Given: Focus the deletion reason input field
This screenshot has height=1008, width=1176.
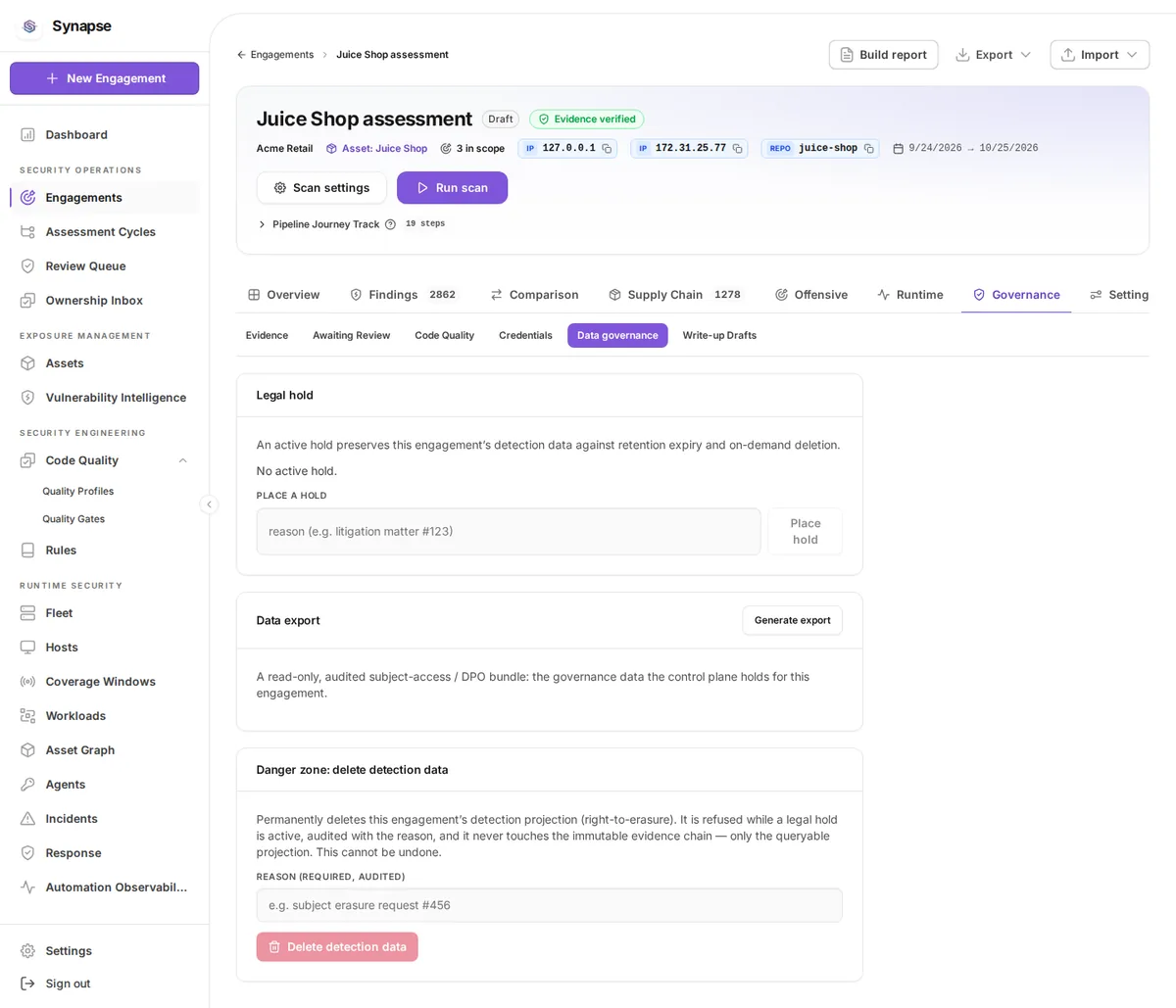Looking at the screenshot, I should [x=549, y=905].
